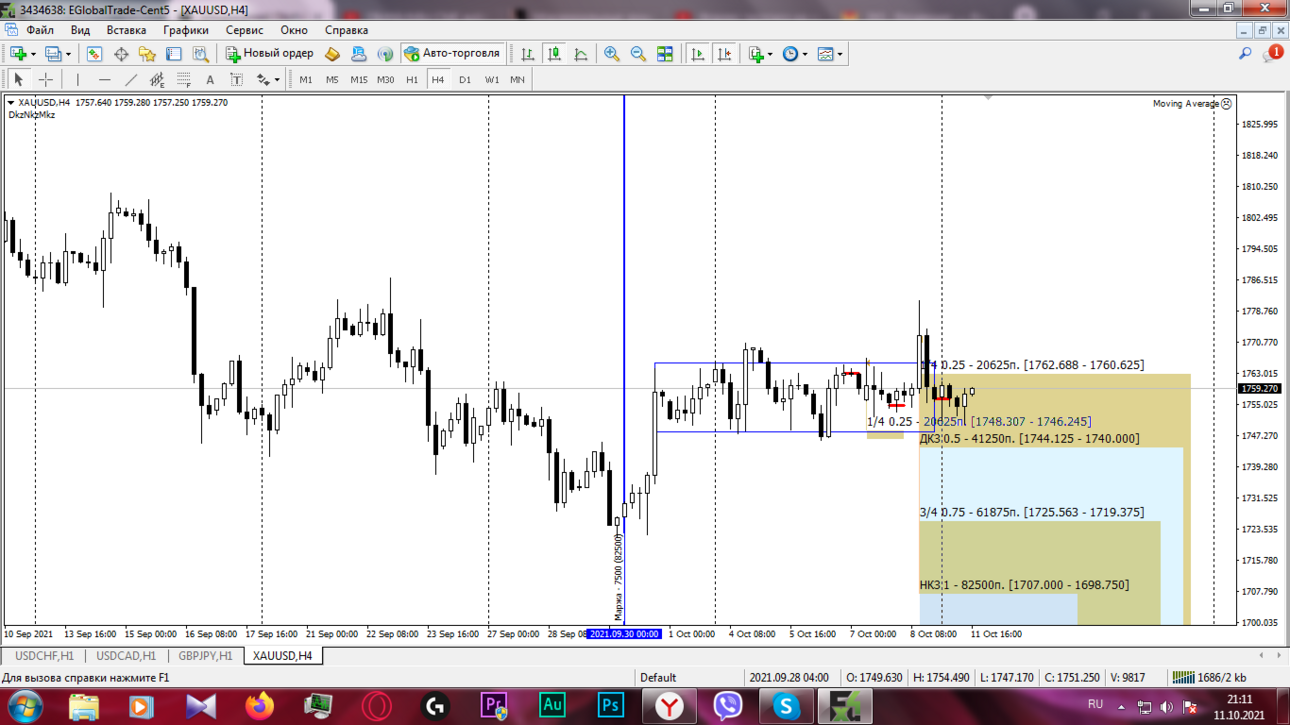Select the Crosshair tool
Screen dimensions: 1290x725
click(45, 80)
